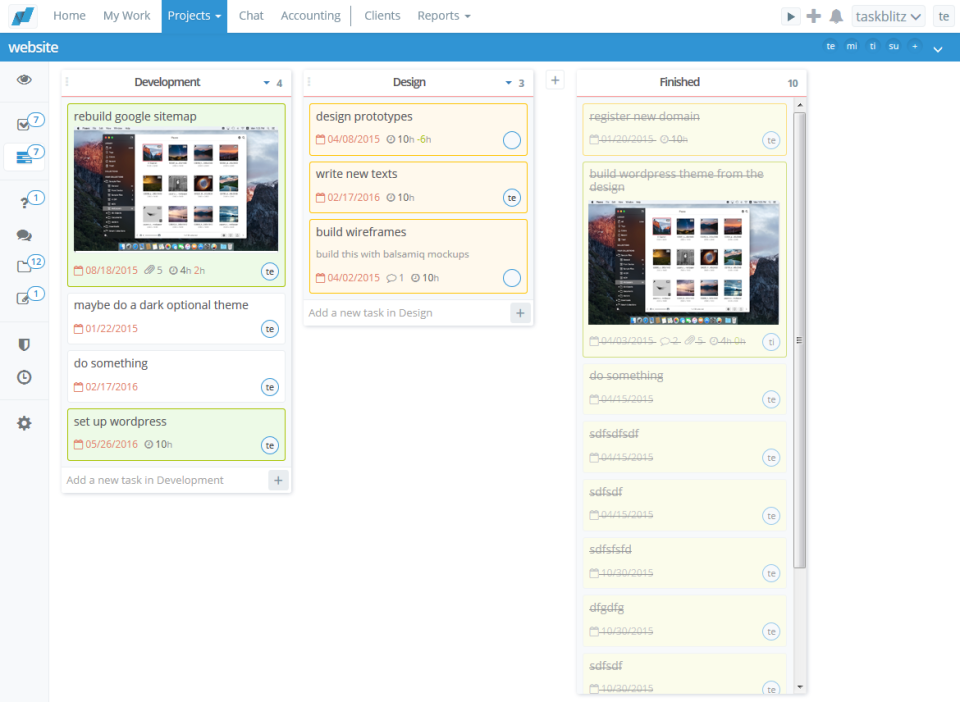Open the tasks checklist sidebar icon
Viewport: 960px width, 702px height.
pos(24,121)
